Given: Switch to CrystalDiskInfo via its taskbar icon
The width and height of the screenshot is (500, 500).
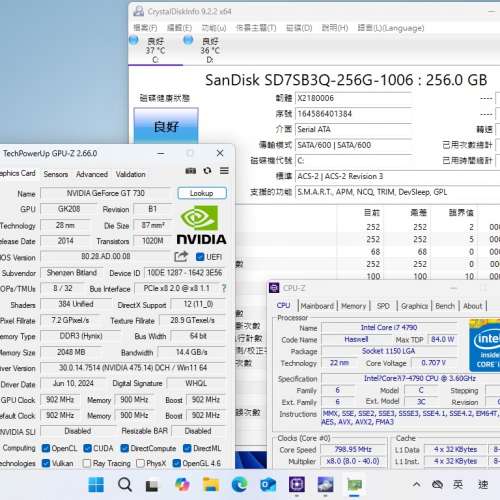Looking at the screenshot, I should pyautogui.click(x=326, y=484).
